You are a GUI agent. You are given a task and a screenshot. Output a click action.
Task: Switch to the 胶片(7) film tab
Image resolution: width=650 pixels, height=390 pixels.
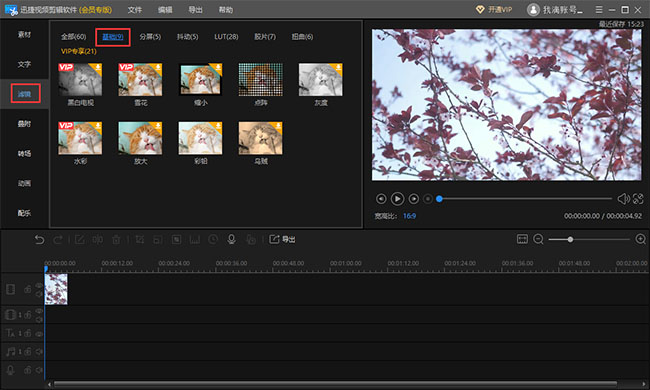pos(265,37)
